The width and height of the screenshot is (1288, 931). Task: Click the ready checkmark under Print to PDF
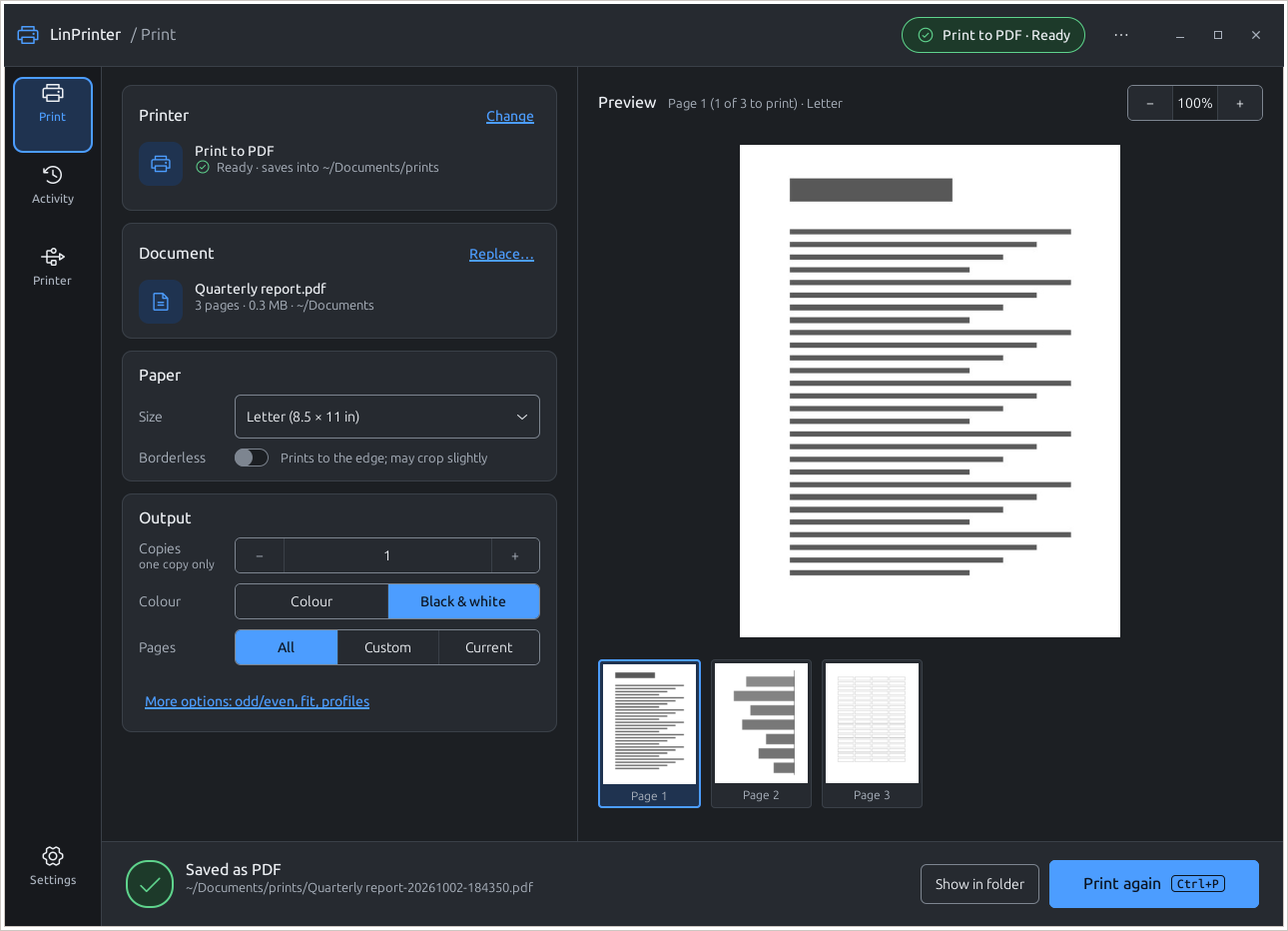203,167
